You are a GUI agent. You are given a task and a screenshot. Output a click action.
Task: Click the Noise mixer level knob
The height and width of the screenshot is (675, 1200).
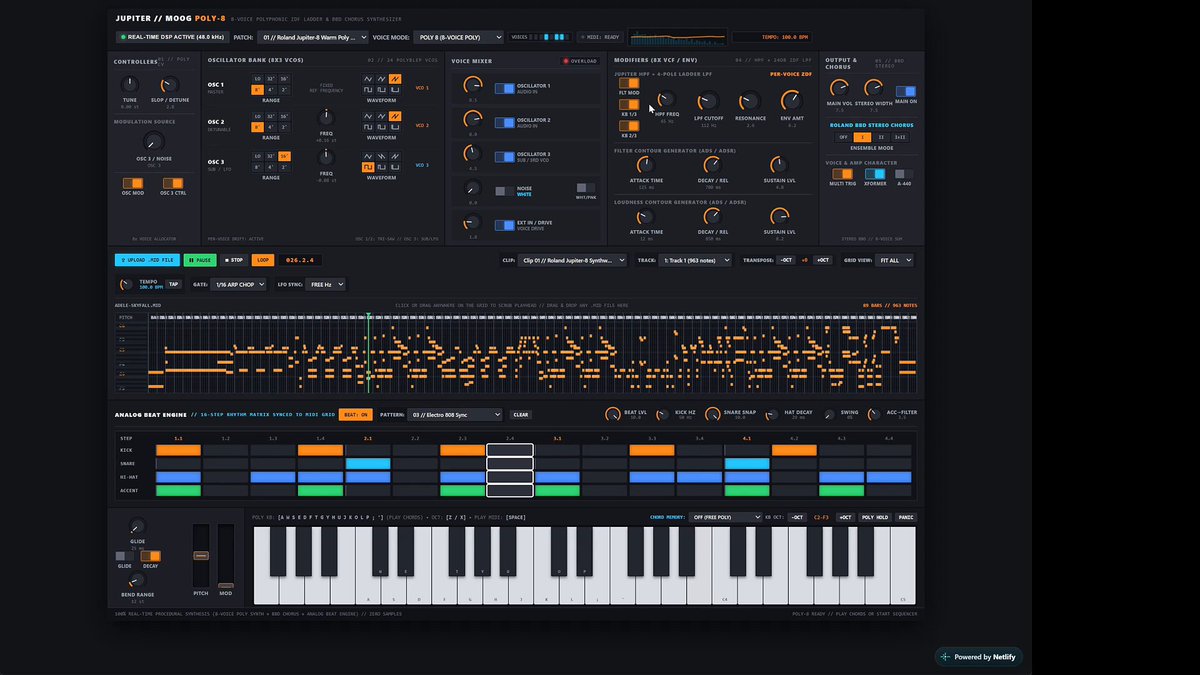[472, 190]
